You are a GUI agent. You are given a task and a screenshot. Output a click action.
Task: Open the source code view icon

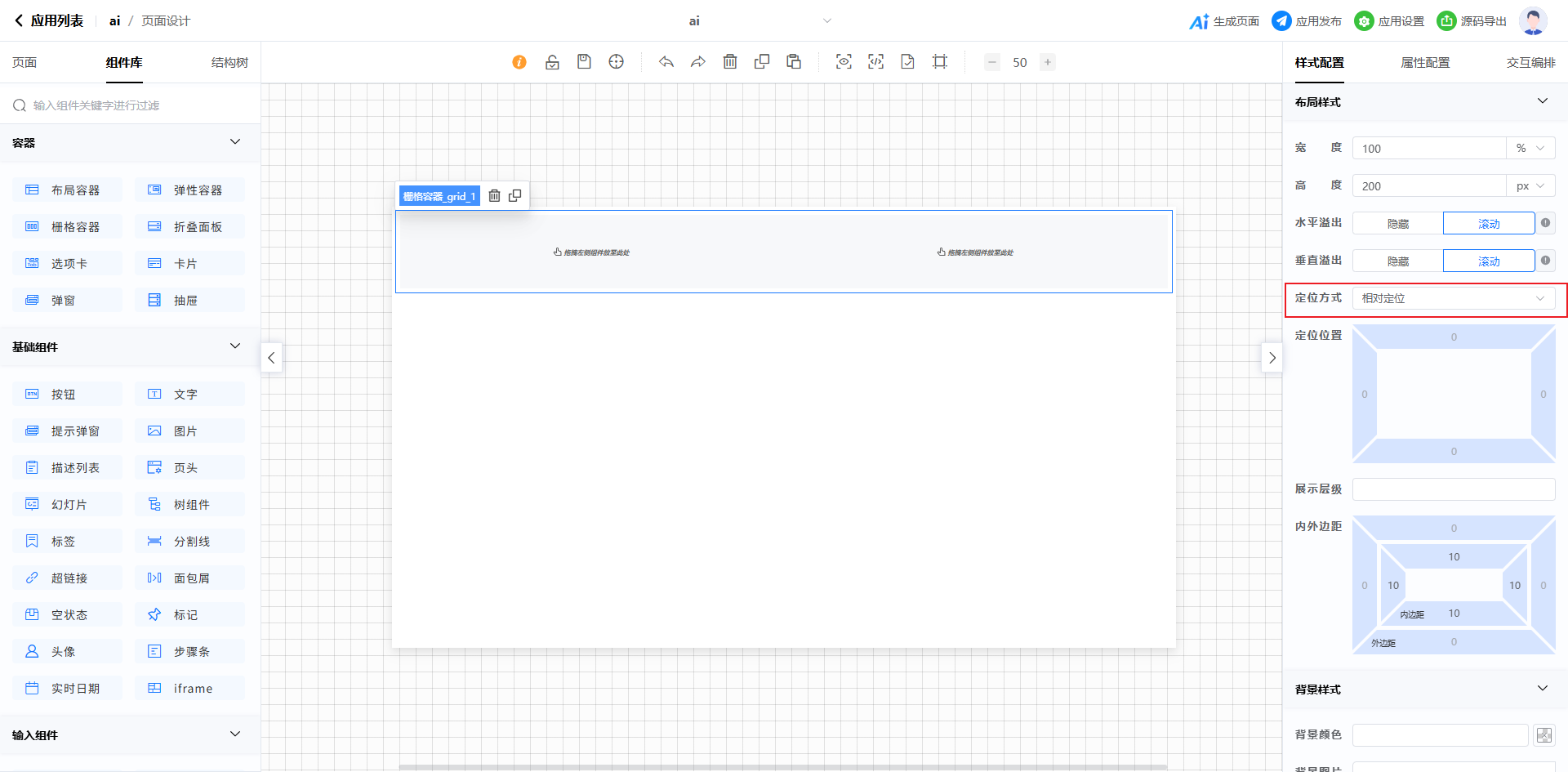coord(875,62)
